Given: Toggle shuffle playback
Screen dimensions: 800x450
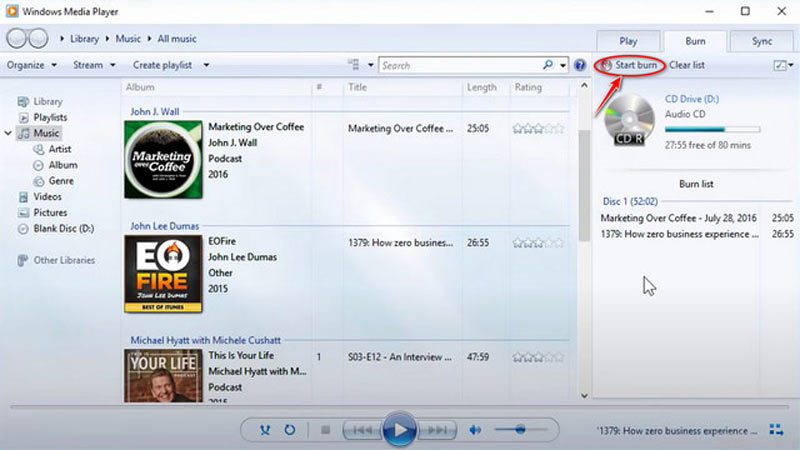Looking at the screenshot, I should pos(265,430).
